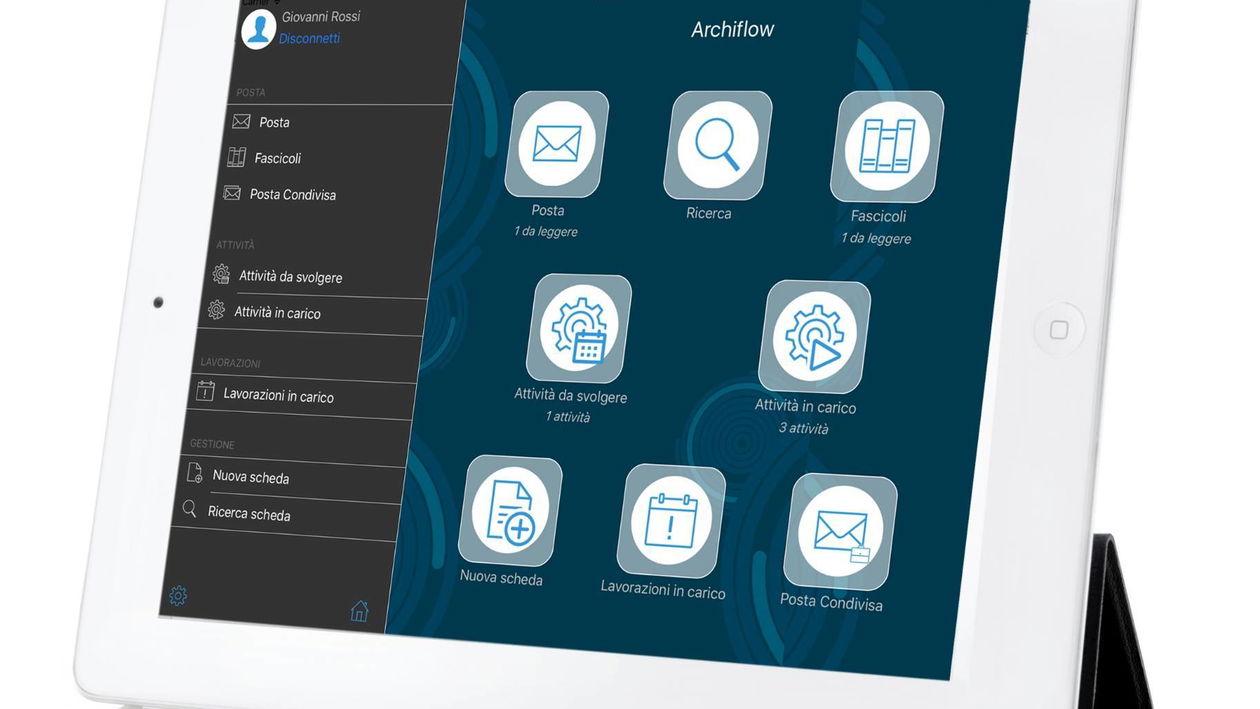Tap the Attività in carico tile
This screenshot has height=709, width=1260.
(x=814, y=336)
